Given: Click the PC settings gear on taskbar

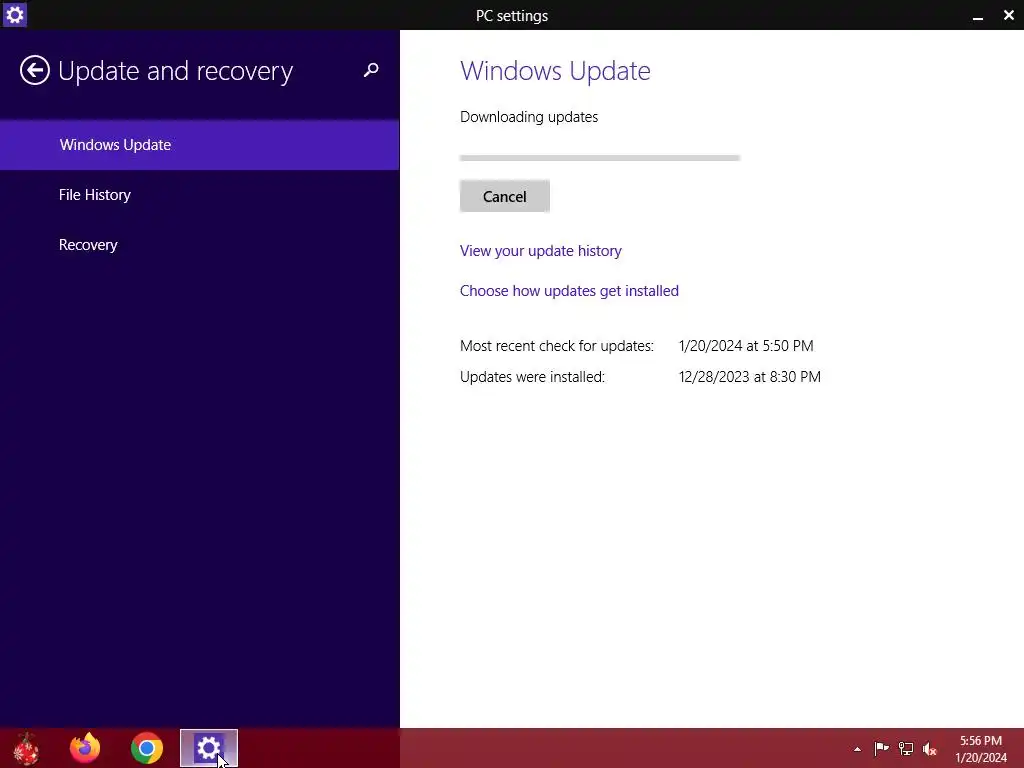Looking at the screenshot, I should [x=209, y=748].
